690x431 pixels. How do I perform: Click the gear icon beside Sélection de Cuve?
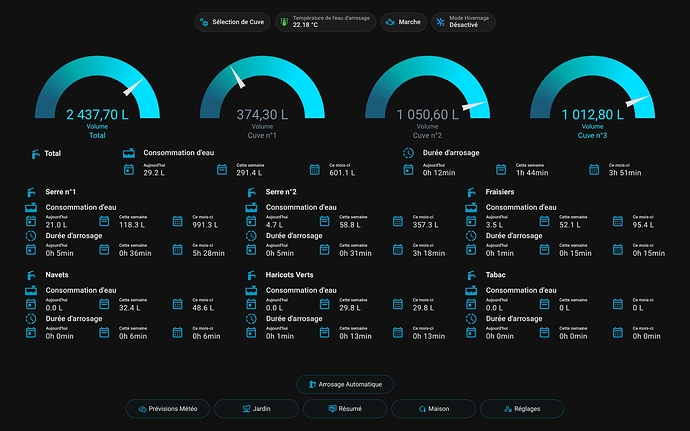tap(204, 22)
